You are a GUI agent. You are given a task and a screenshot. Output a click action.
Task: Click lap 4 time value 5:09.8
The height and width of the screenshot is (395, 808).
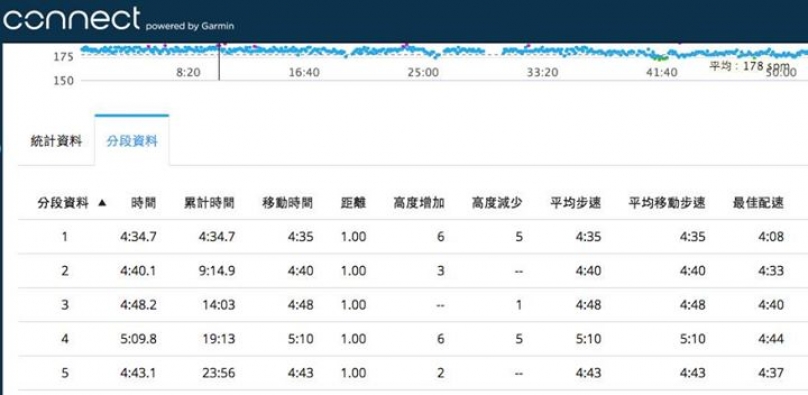[x=139, y=339]
